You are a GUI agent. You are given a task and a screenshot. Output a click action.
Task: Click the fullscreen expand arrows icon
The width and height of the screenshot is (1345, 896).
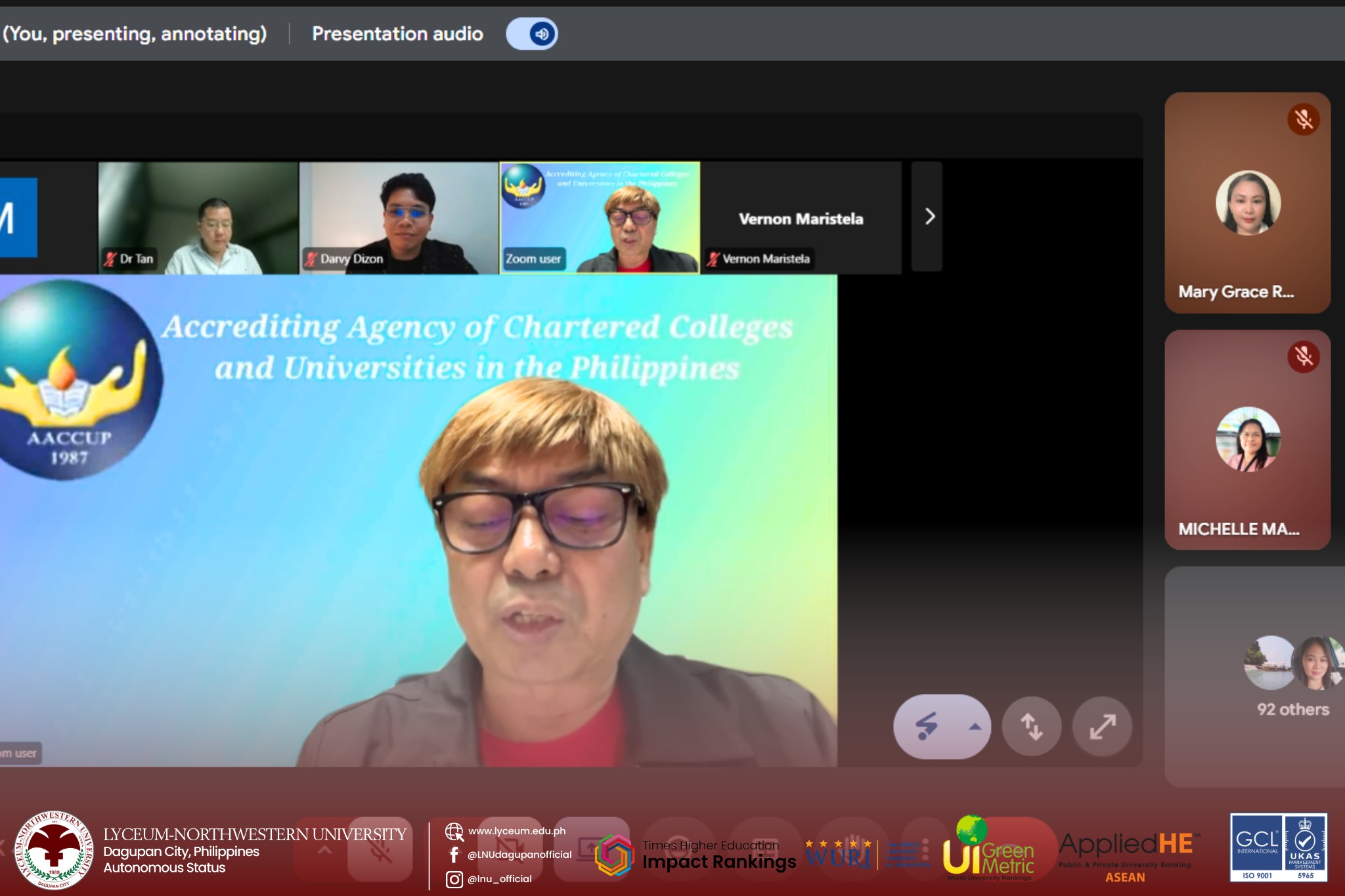tap(1102, 727)
